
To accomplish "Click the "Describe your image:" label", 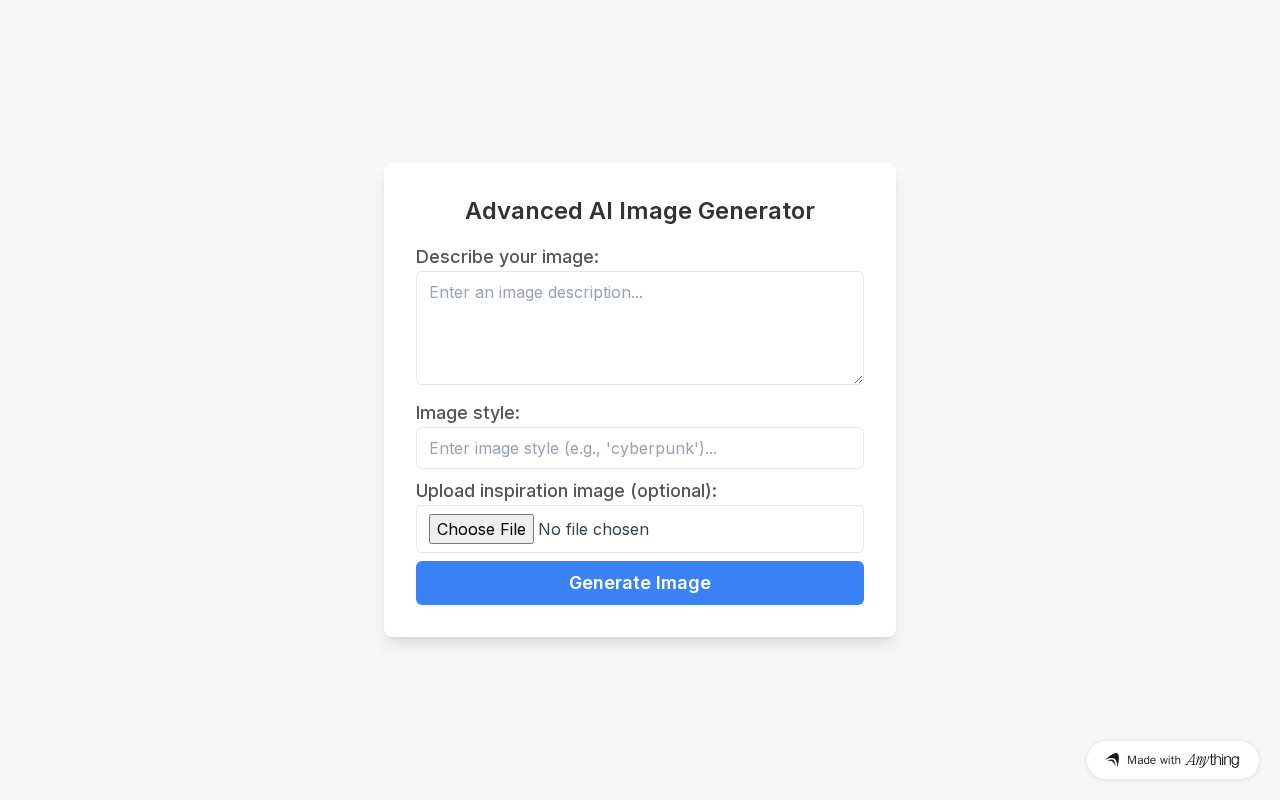I will (507, 257).
